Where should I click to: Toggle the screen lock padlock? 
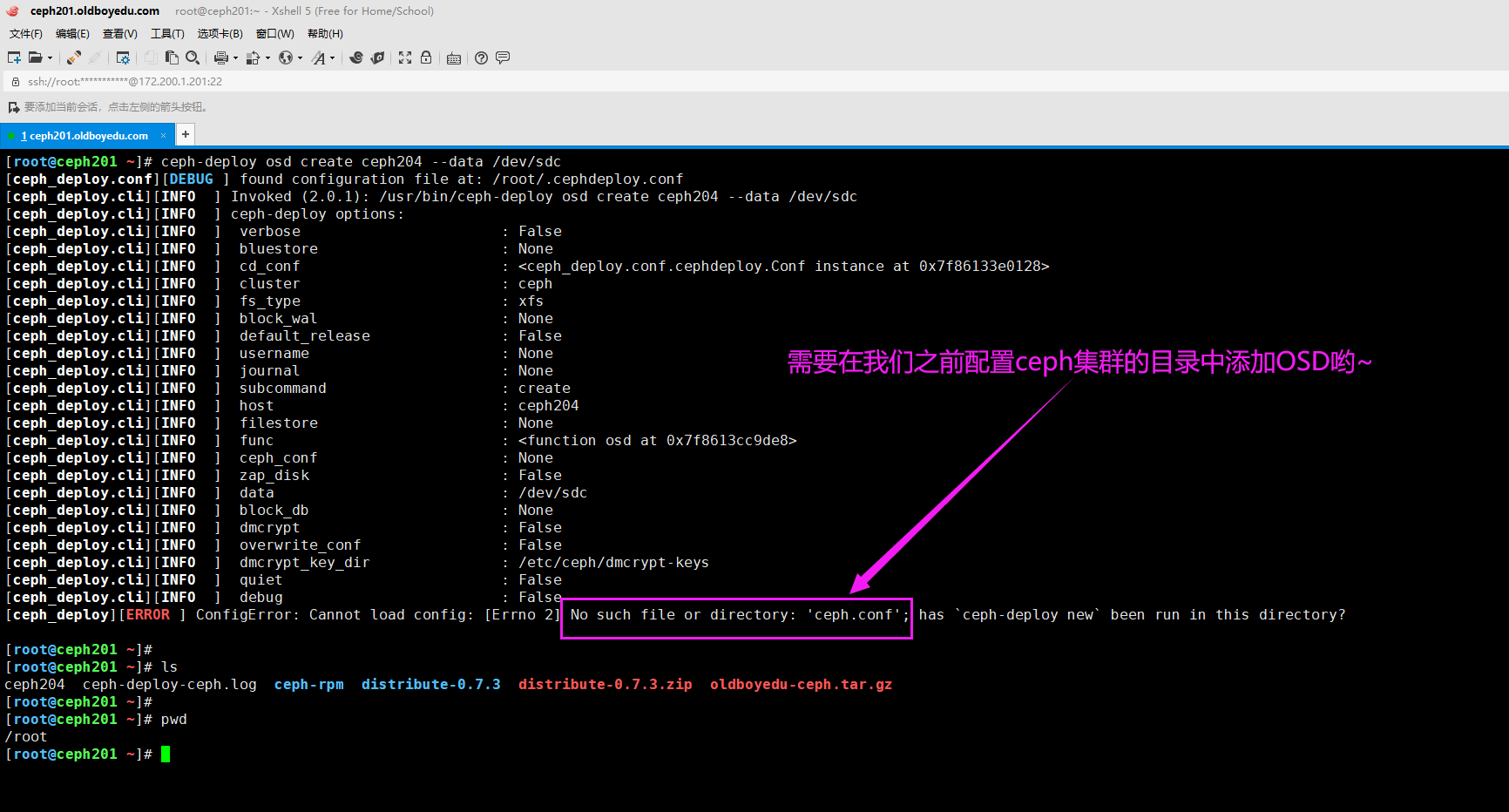point(426,58)
